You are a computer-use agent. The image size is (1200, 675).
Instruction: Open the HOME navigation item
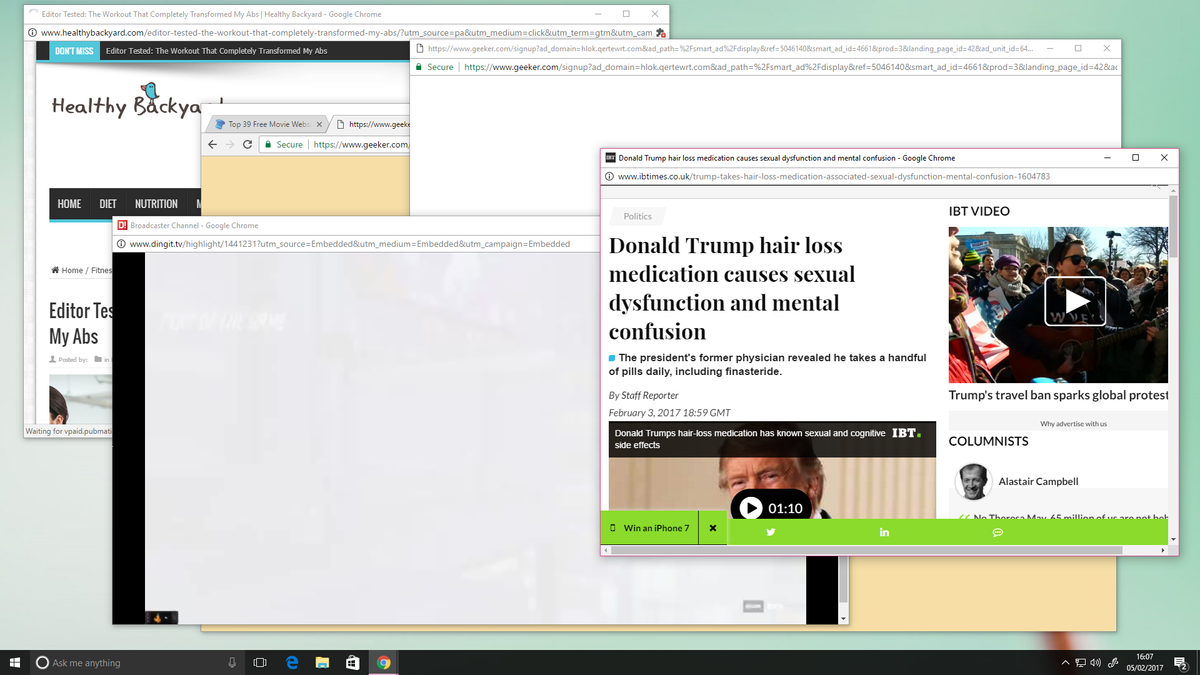[69, 204]
